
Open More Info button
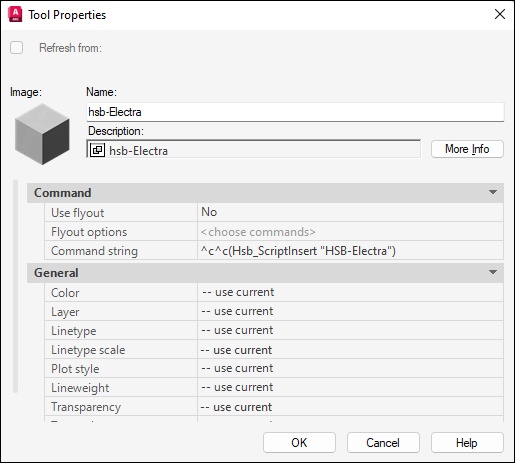click(x=467, y=149)
